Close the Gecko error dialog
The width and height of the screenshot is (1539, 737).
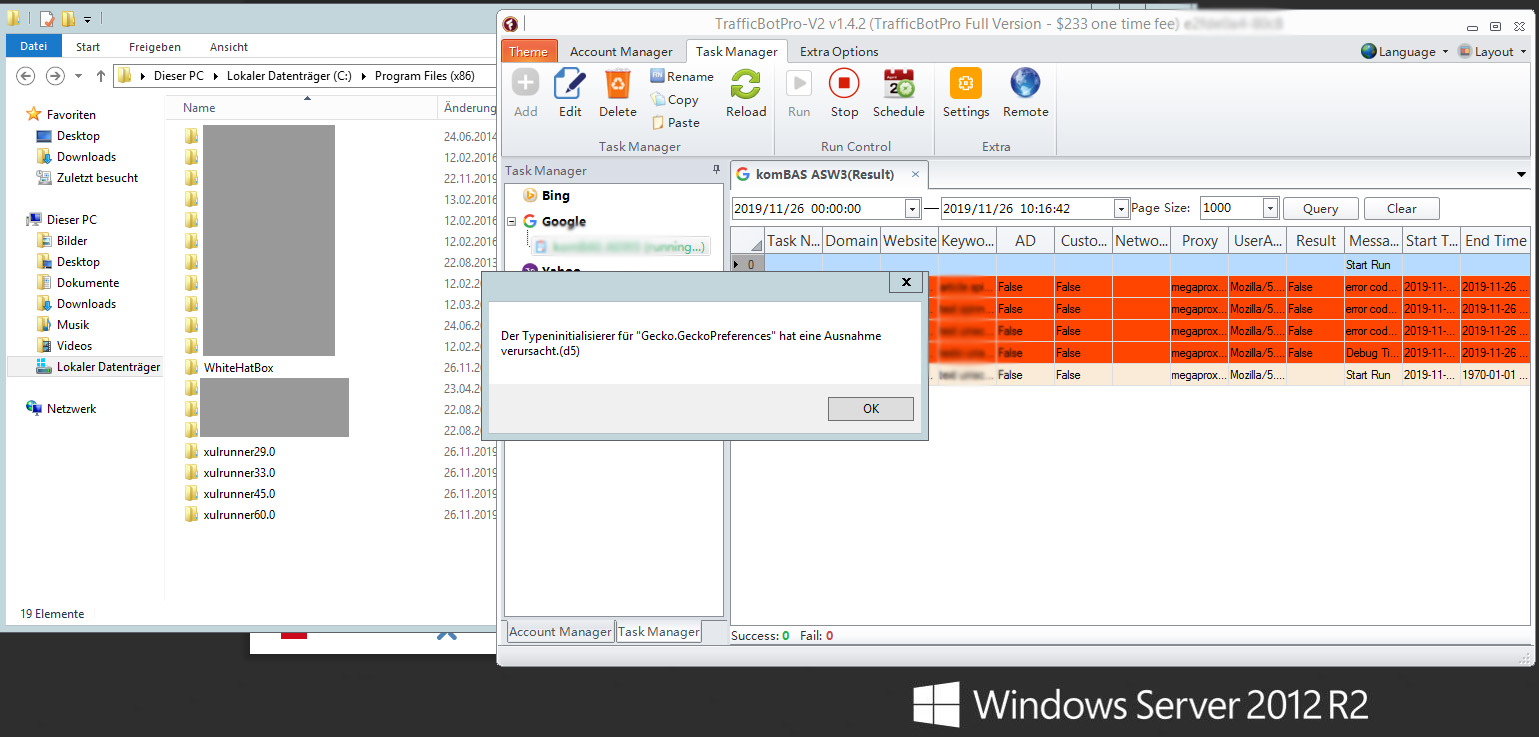pos(906,283)
